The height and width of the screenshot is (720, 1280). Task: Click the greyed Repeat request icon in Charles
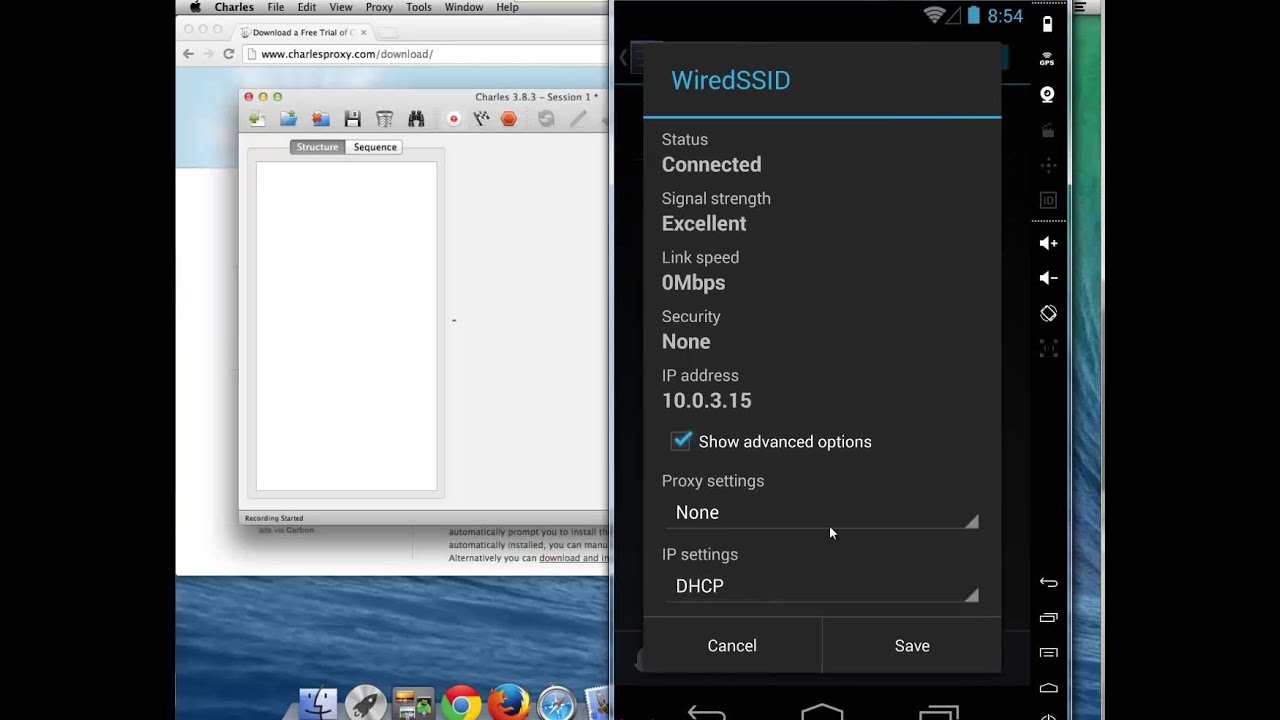pyautogui.click(x=546, y=119)
